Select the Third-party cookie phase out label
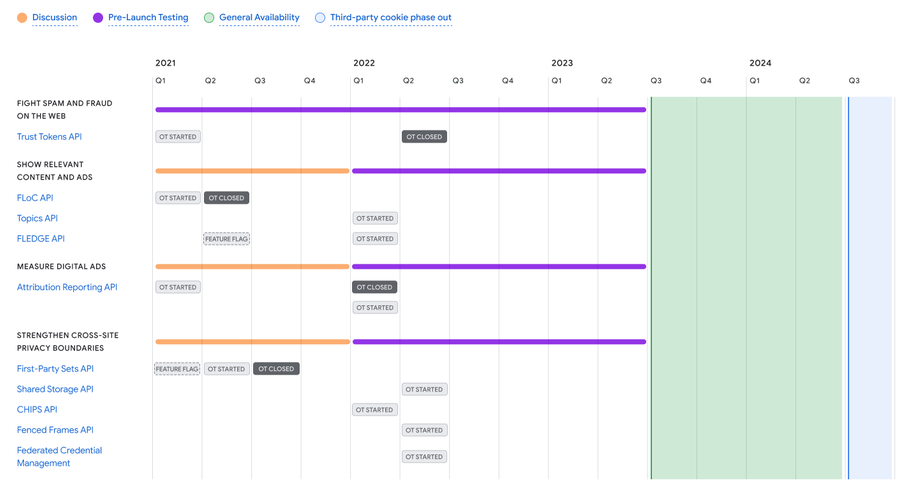 point(390,18)
